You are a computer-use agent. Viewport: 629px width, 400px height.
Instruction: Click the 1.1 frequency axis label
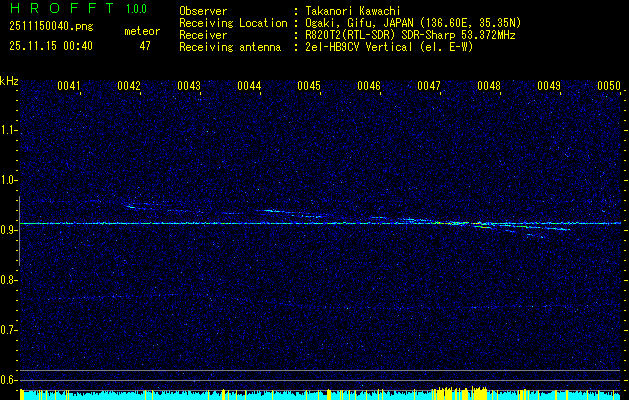coord(9,130)
